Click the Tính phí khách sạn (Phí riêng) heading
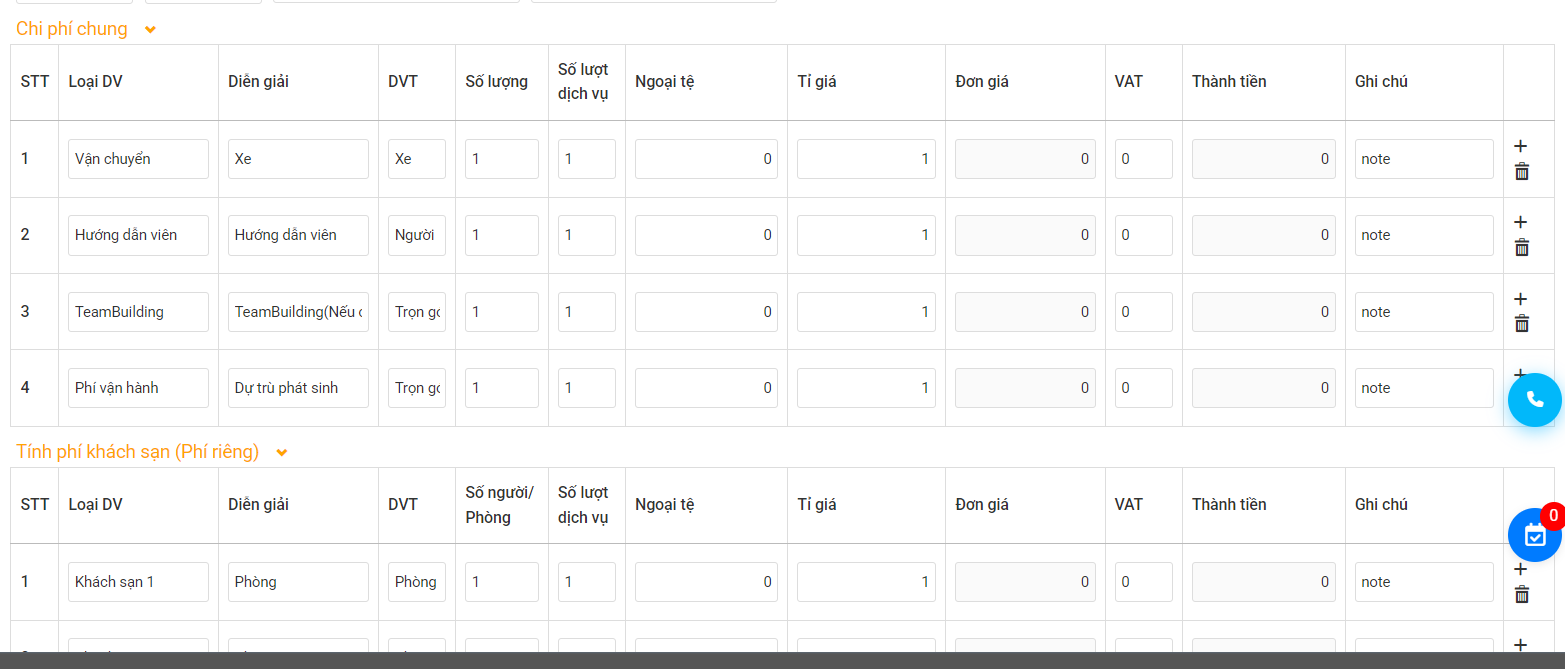This screenshot has width=1565, height=669. tap(138, 452)
